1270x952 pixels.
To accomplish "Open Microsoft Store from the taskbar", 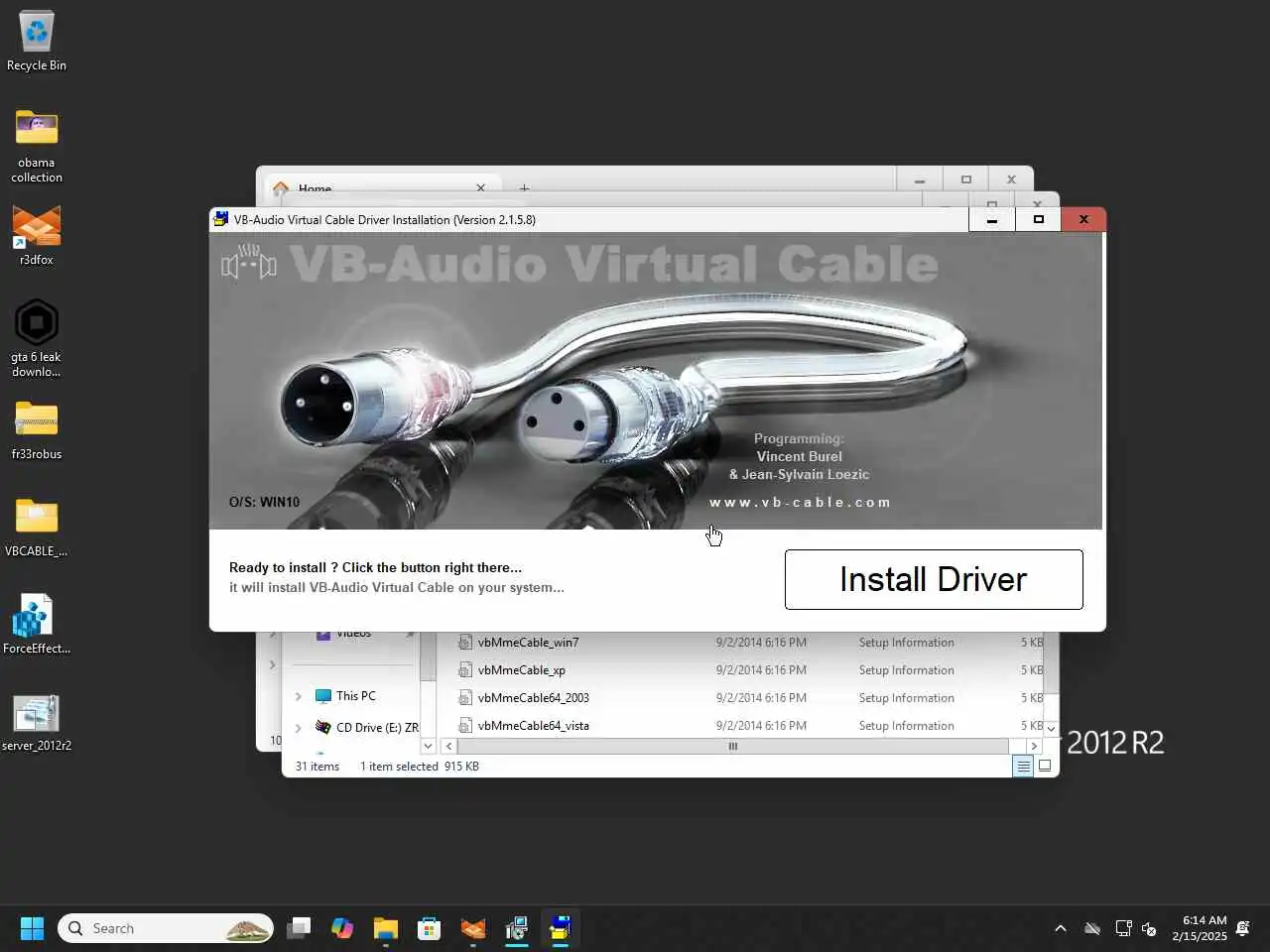I will (430, 928).
